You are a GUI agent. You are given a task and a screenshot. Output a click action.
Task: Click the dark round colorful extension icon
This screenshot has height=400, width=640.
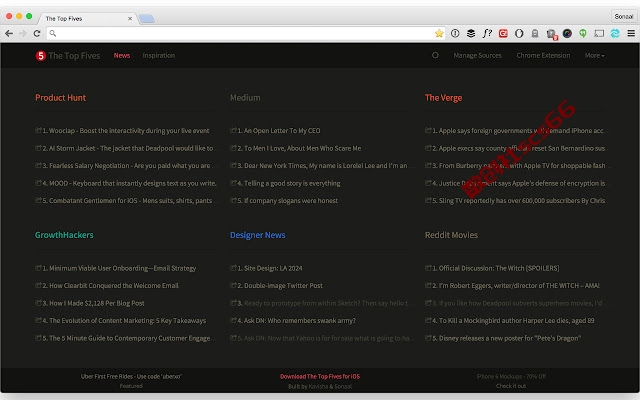[x=567, y=33]
